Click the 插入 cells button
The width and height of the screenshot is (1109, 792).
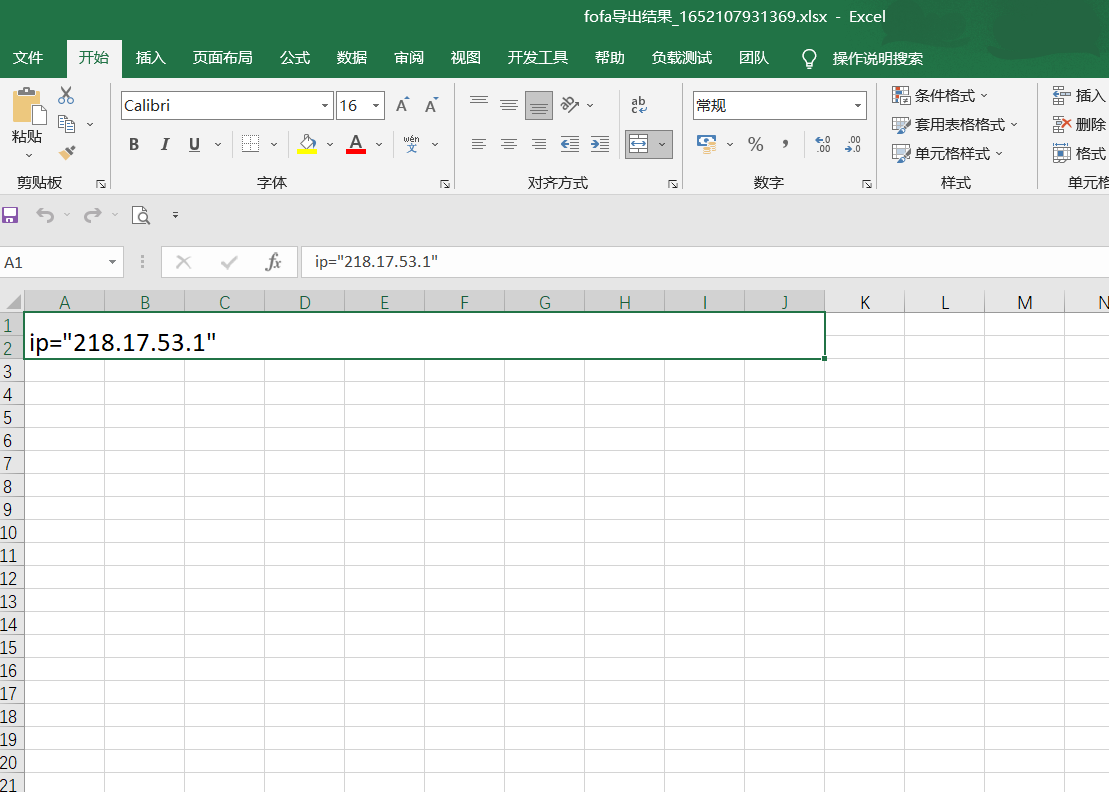pos(1079,95)
